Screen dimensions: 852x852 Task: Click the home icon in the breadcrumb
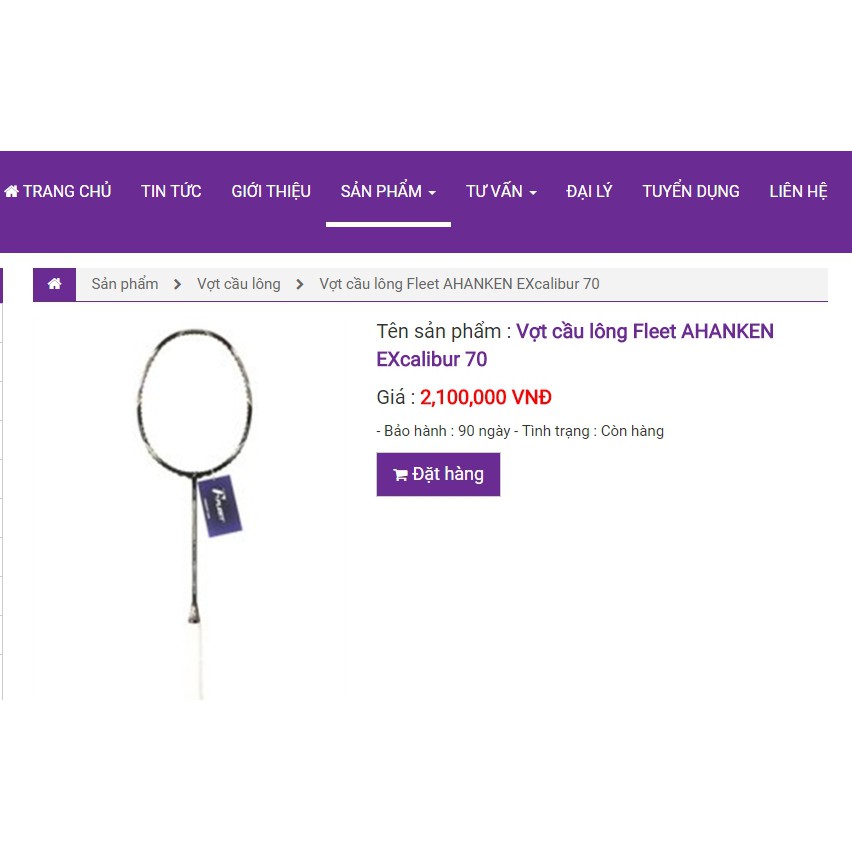(x=54, y=284)
